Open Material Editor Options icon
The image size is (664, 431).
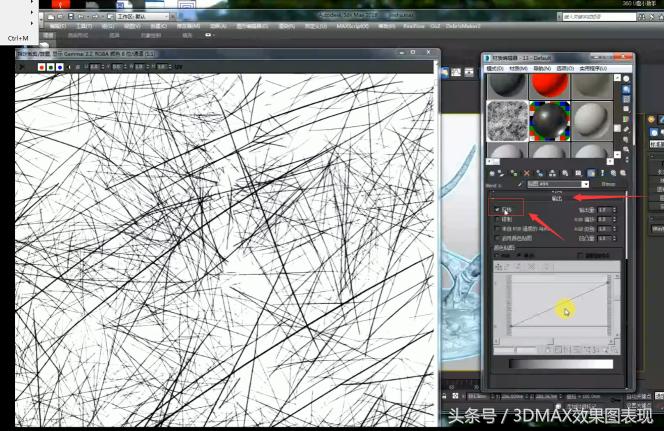coord(626,139)
